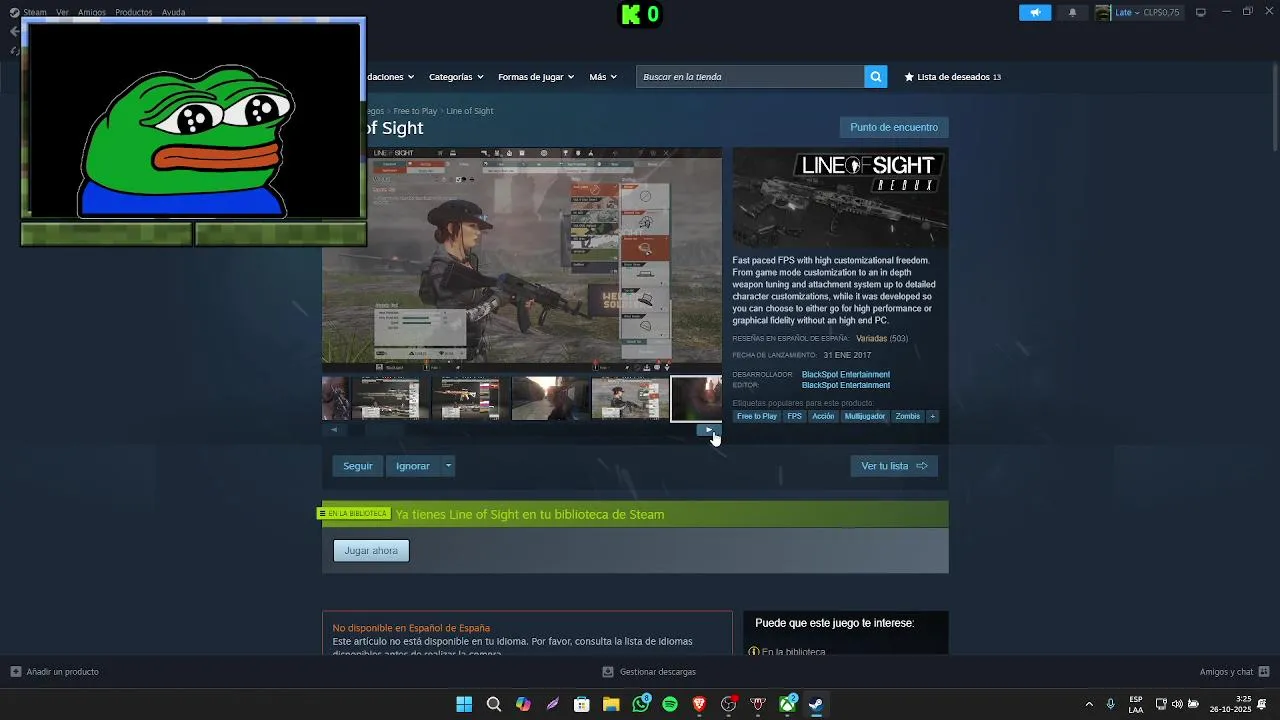Open Xbox app from the taskbar
Viewport: 1280px width, 720px height.
[x=787, y=704]
